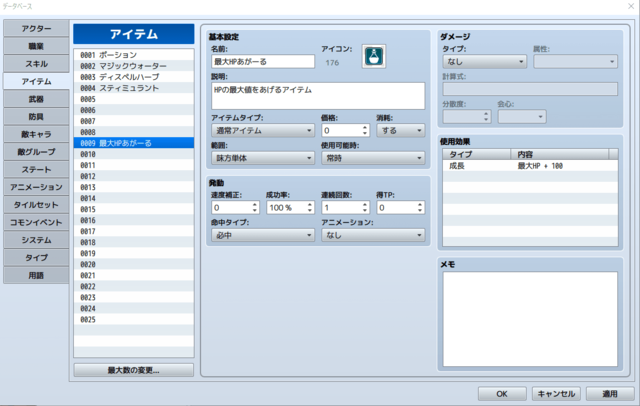Switch to the スキル tab
This screenshot has width=640, height=406.
(36, 64)
